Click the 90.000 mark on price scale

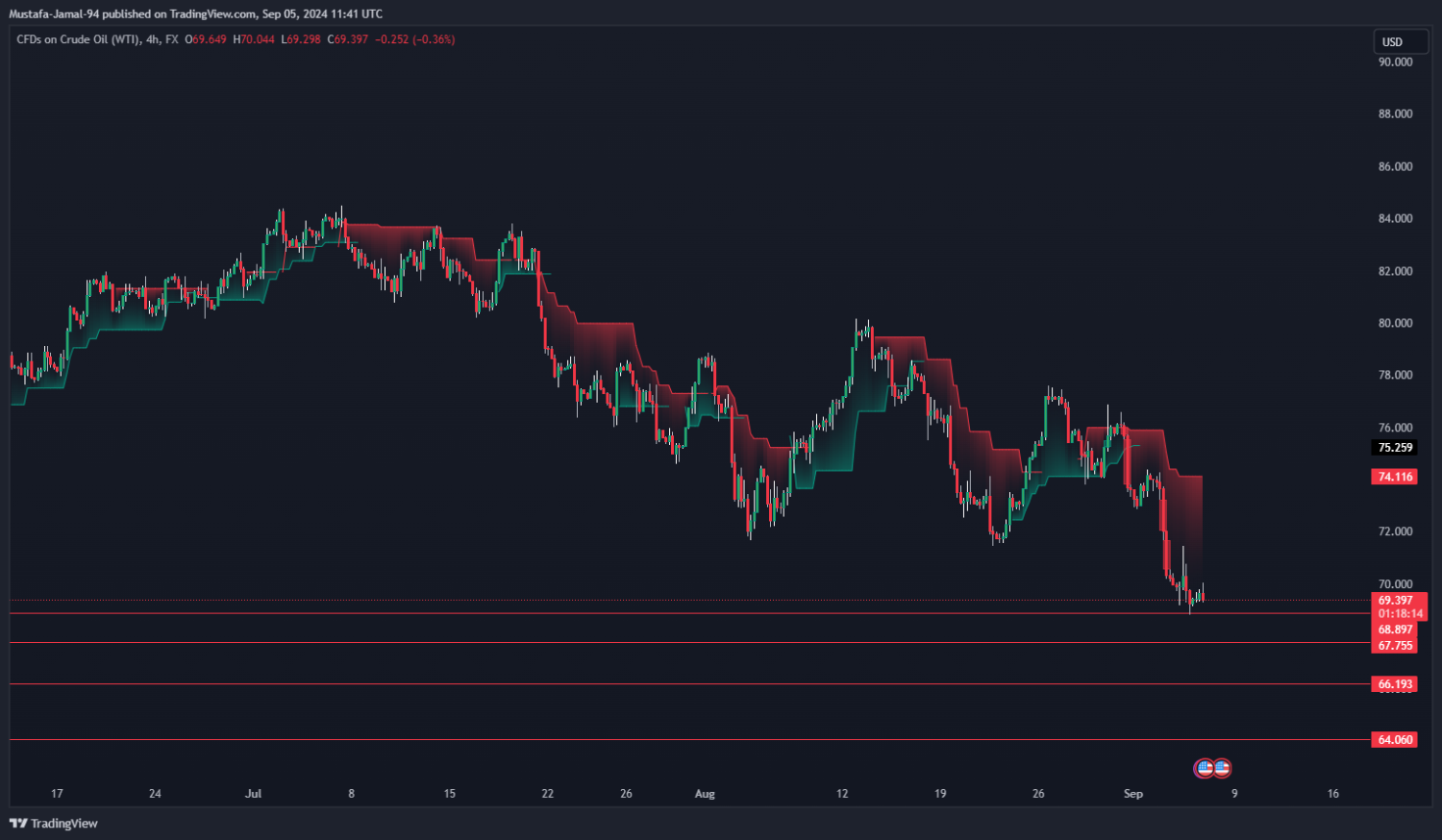[1395, 62]
